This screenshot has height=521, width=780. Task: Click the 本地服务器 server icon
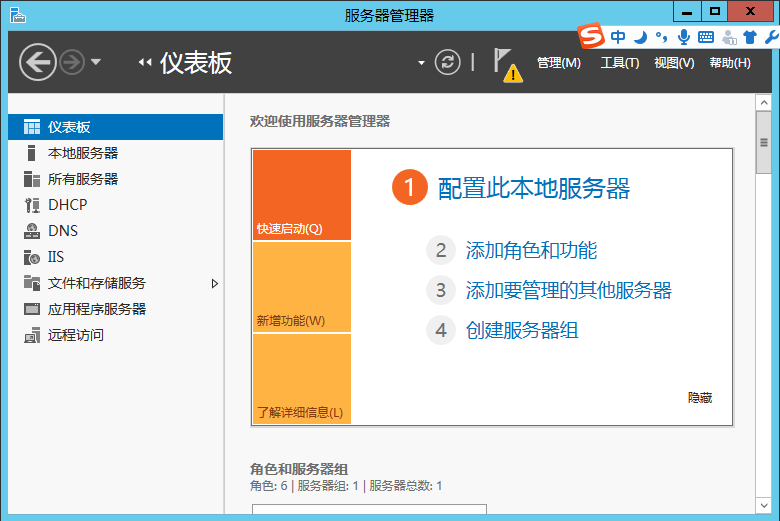coord(31,153)
